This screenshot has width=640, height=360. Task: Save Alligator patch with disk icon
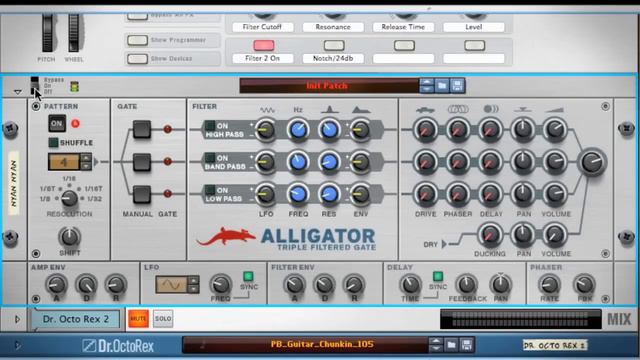(458, 86)
